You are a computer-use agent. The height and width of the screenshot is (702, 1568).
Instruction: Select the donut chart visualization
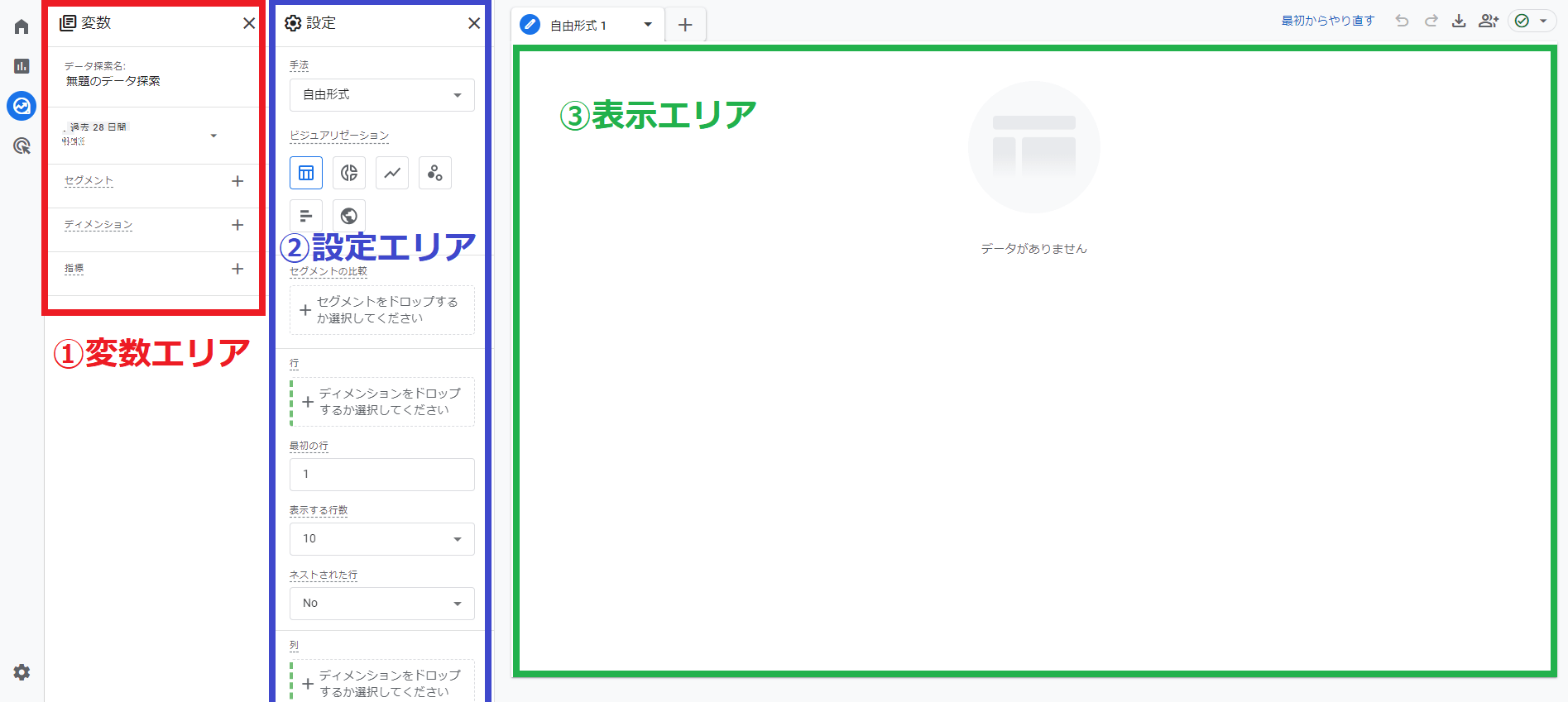pos(349,173)
